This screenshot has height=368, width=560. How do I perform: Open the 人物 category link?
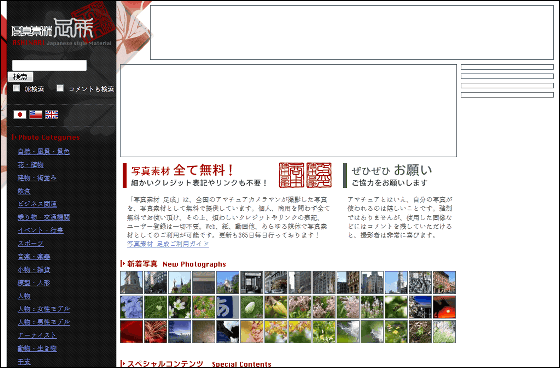pos(24,296)
